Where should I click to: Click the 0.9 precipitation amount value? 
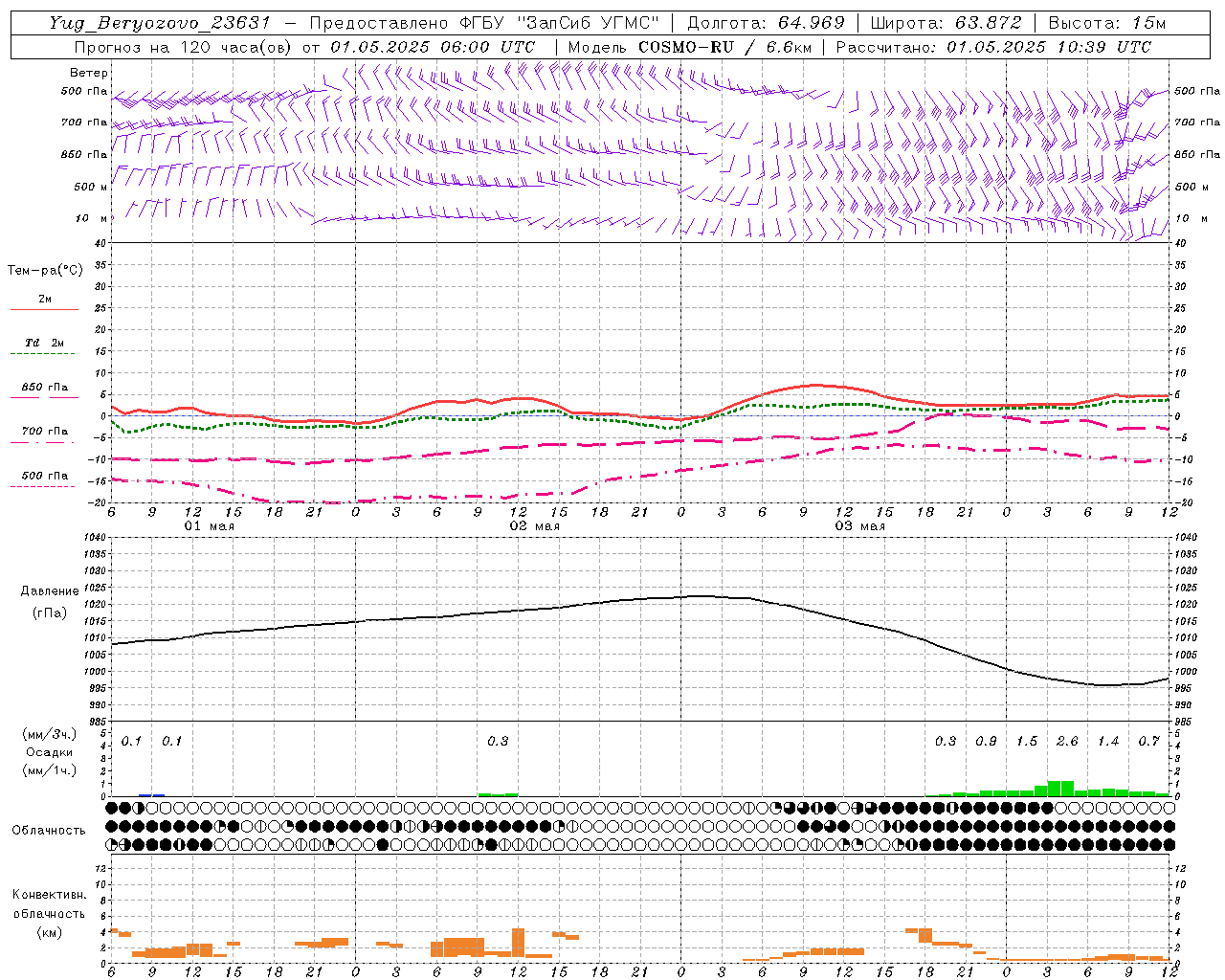point(986,742)
